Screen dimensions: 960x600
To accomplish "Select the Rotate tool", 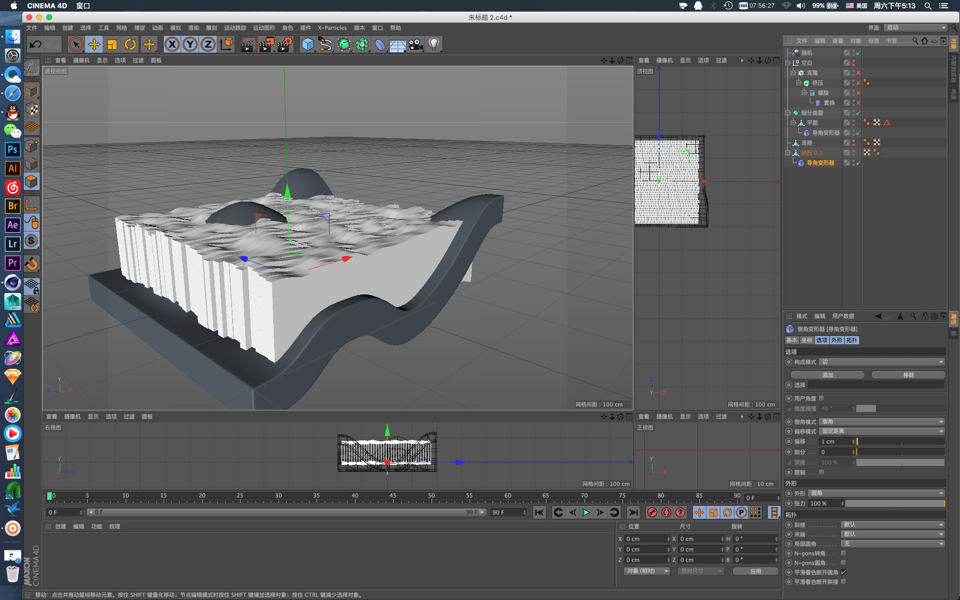I will pyautogui.click(x=130, y=44).
